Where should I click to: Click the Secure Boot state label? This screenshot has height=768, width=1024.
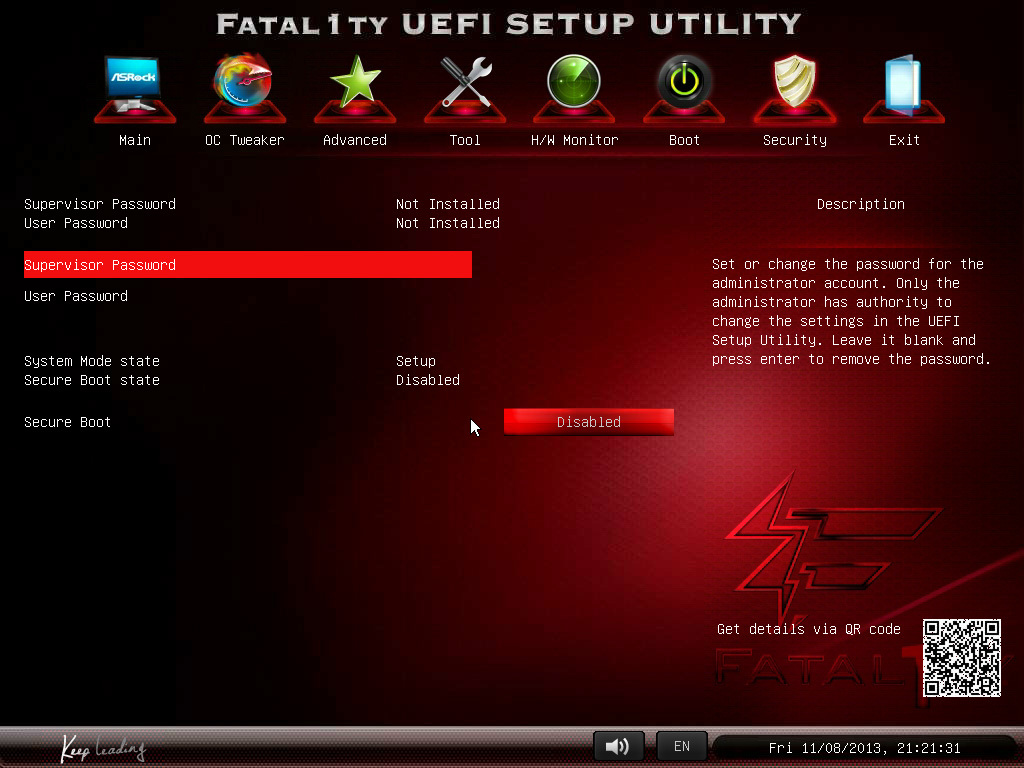(92, 379)
